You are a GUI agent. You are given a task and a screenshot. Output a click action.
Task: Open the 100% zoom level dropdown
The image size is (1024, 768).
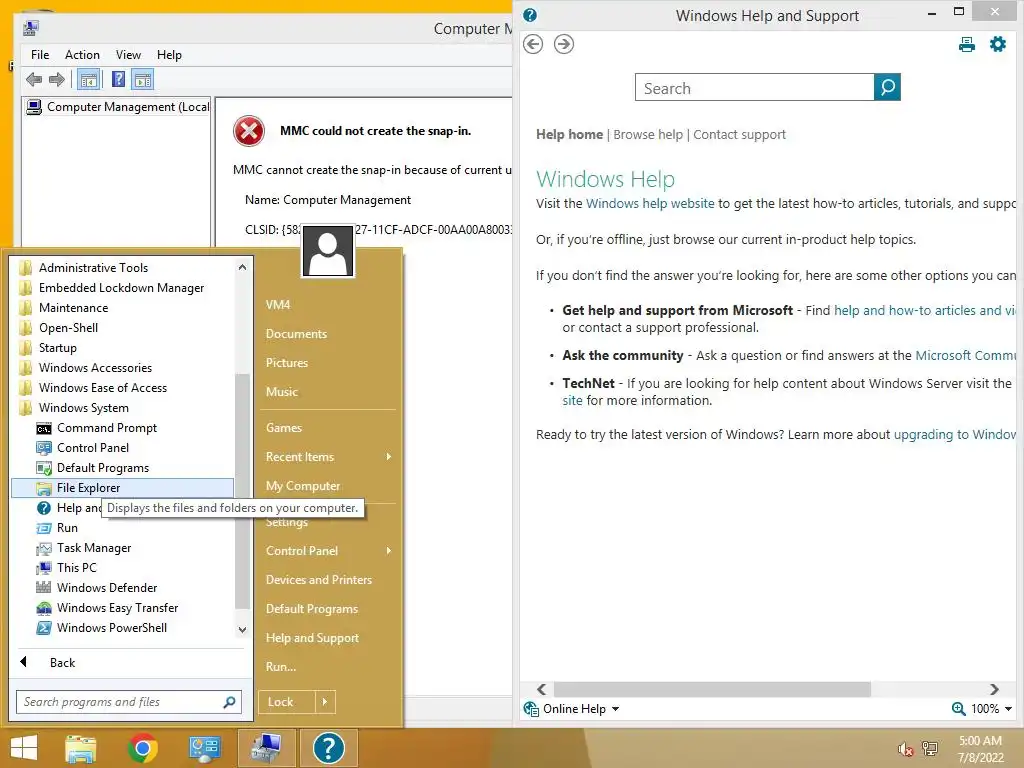(991, 709)
